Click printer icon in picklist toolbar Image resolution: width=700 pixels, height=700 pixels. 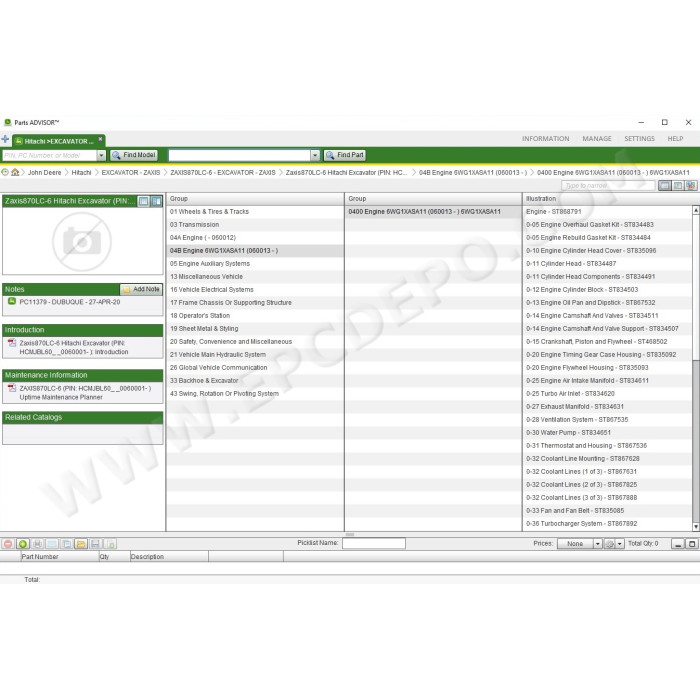click(x=38, y=544)
